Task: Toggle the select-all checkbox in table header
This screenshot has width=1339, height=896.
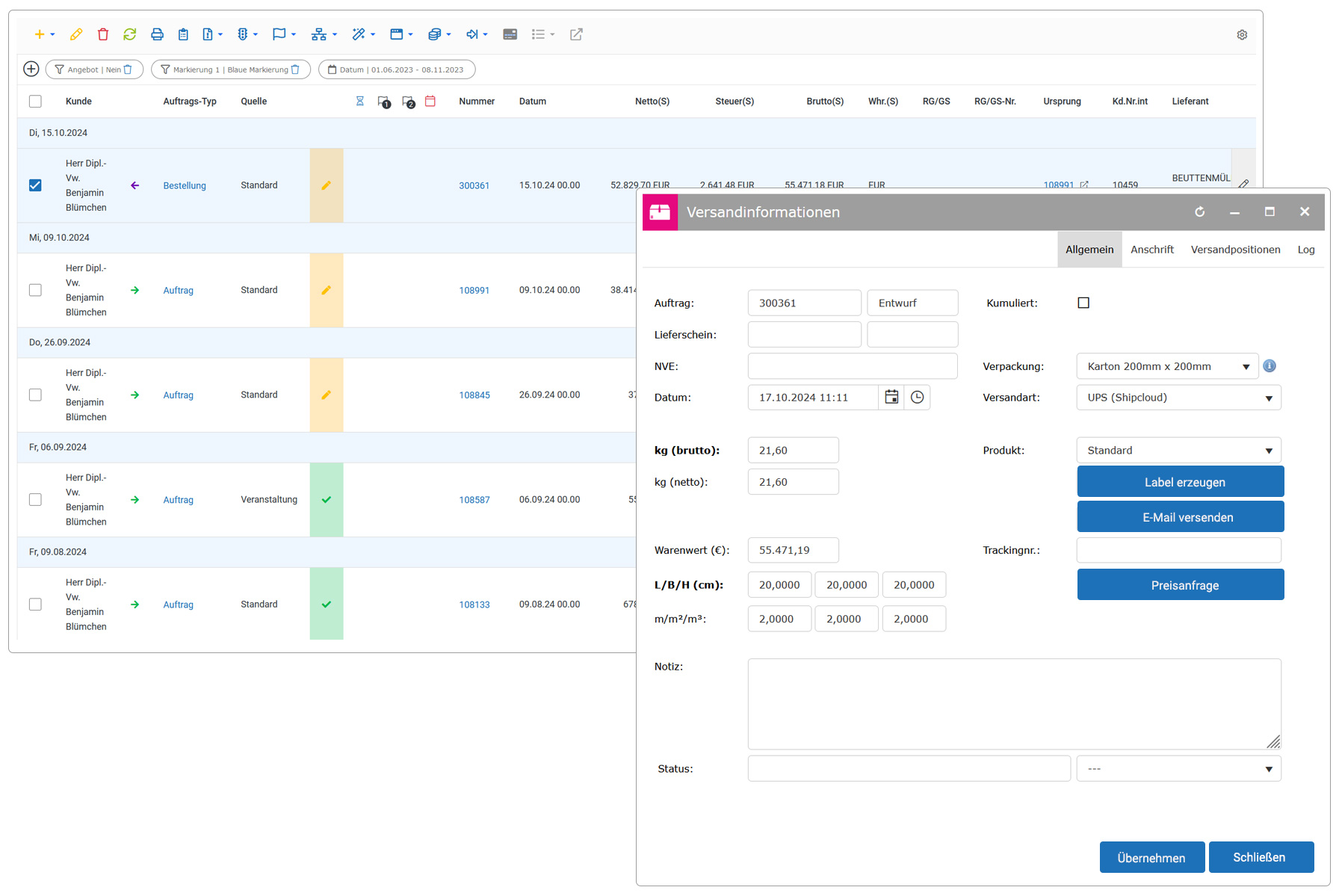Action: pyautogui.click(x=35, y=102)
